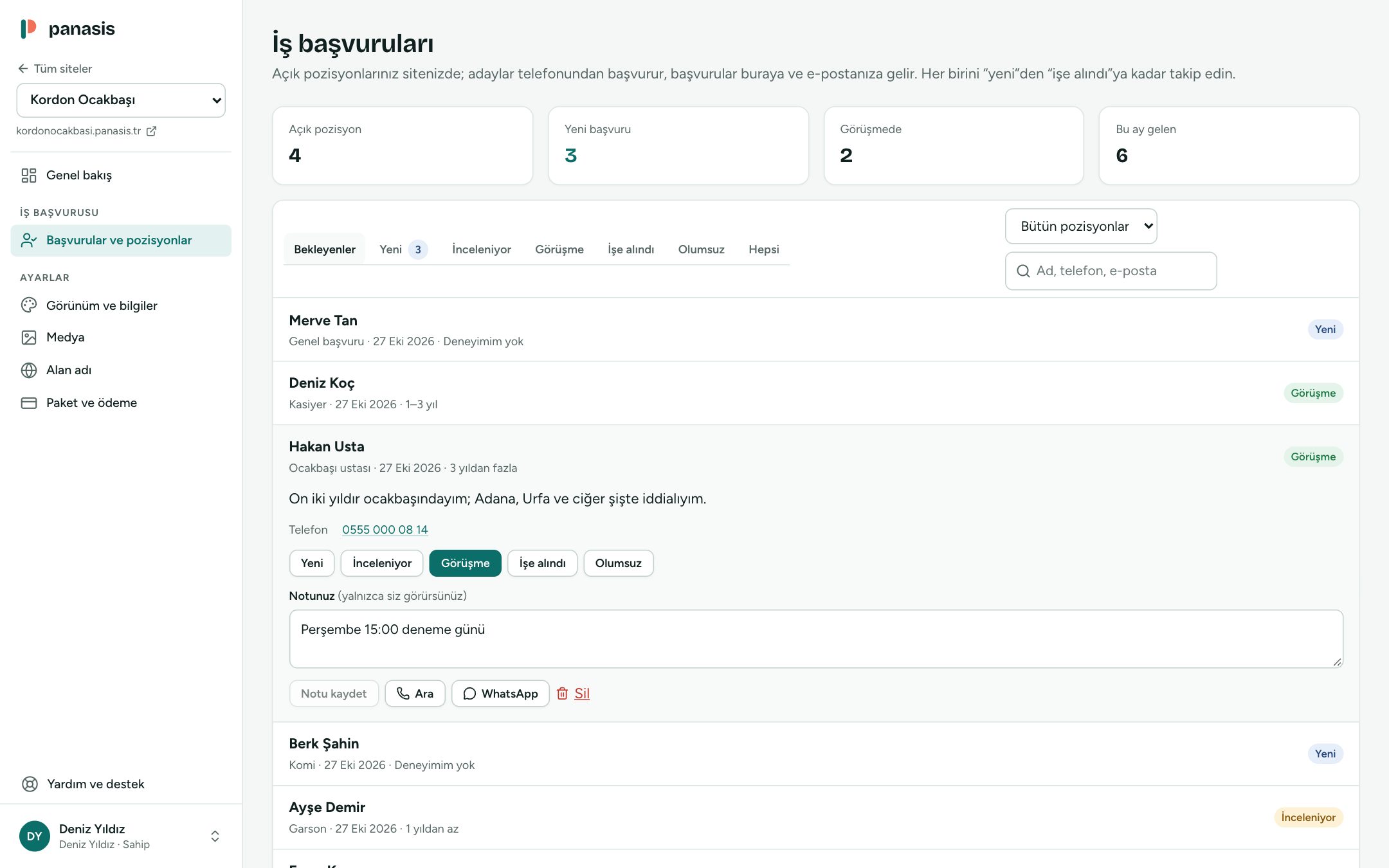This screenshot has width=1389, height=868.
Task: Focus the Ad, telefon, e-posta search field
Action: pyautogui.click(x=1111, y=271)
